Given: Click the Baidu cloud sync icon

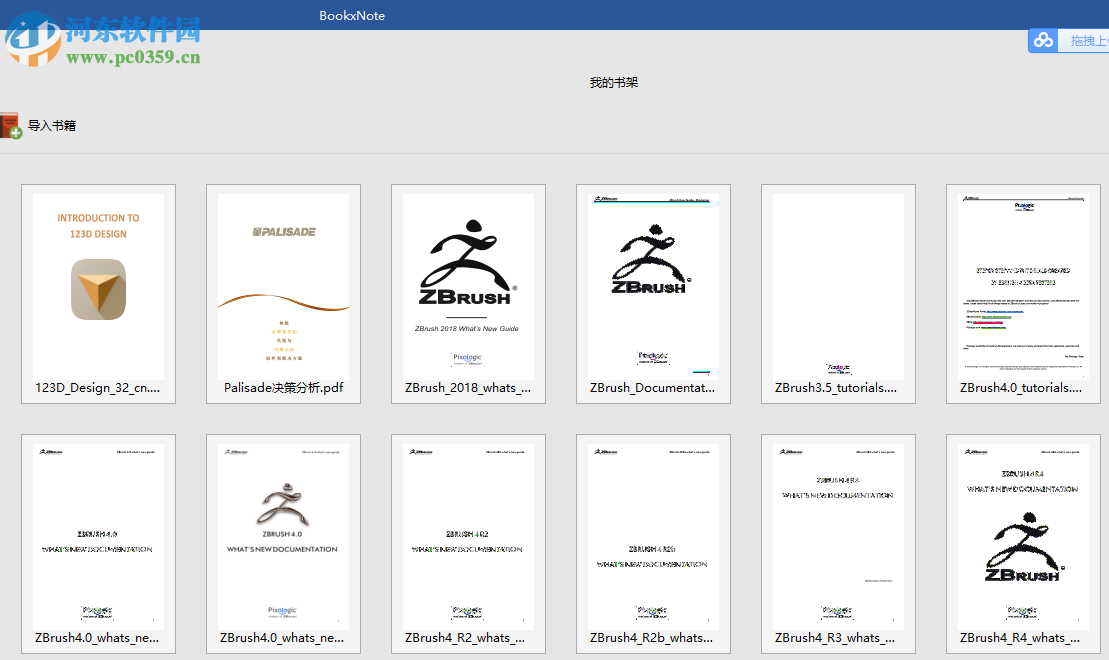Looking at the screenshot, I should (x=1043, y=40).
